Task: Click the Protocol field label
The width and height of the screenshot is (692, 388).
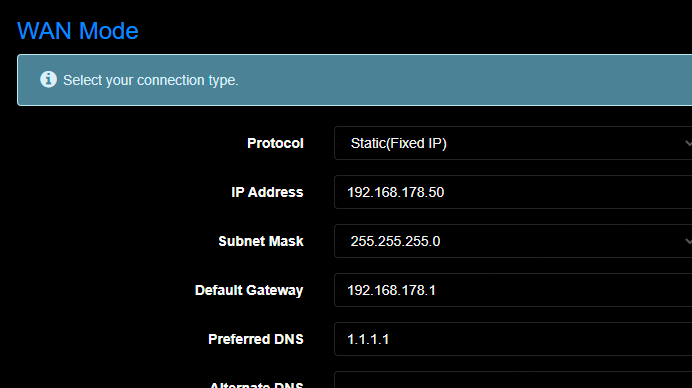Action: [x=275, y=143]
